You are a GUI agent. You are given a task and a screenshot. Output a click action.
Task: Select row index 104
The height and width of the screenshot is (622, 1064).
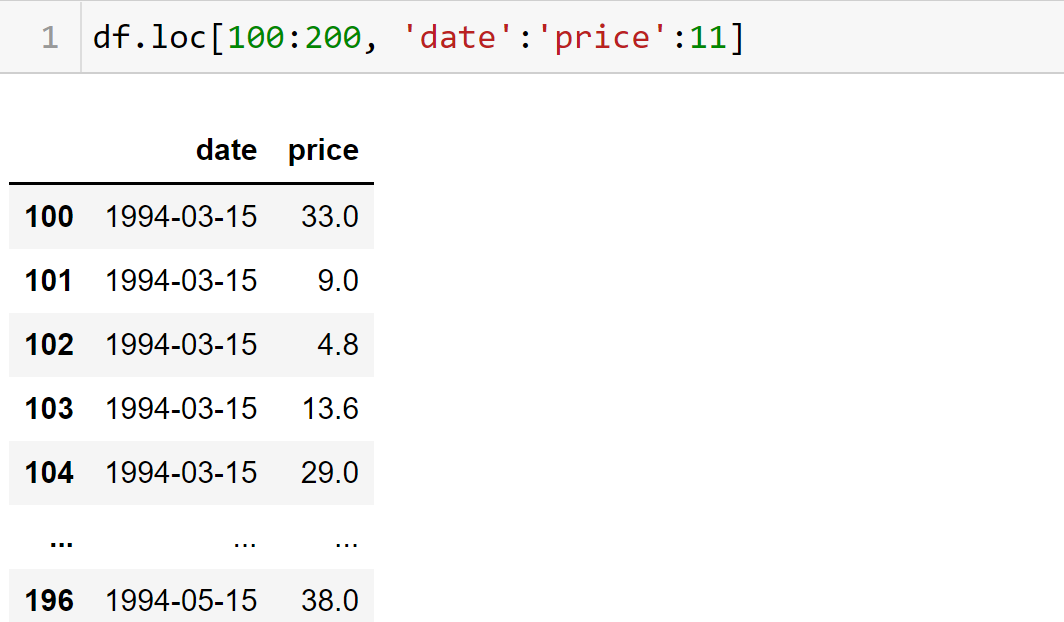pyautogui.click(x=49, y=472)
